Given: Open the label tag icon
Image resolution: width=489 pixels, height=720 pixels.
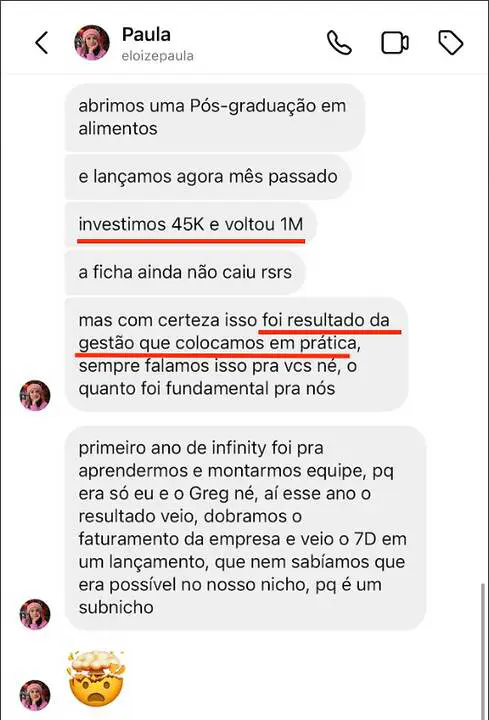Looking at the screenshot, I should (450, 43).
